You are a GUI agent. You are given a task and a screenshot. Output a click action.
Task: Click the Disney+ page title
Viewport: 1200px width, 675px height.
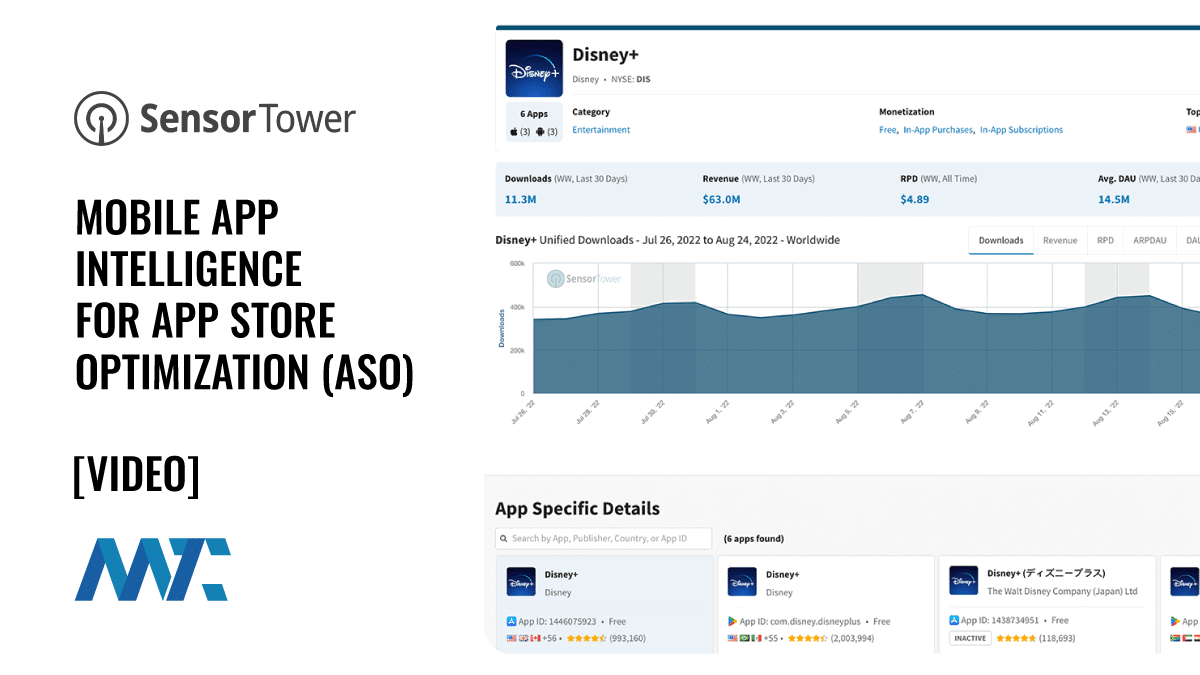tap(606, 54)
